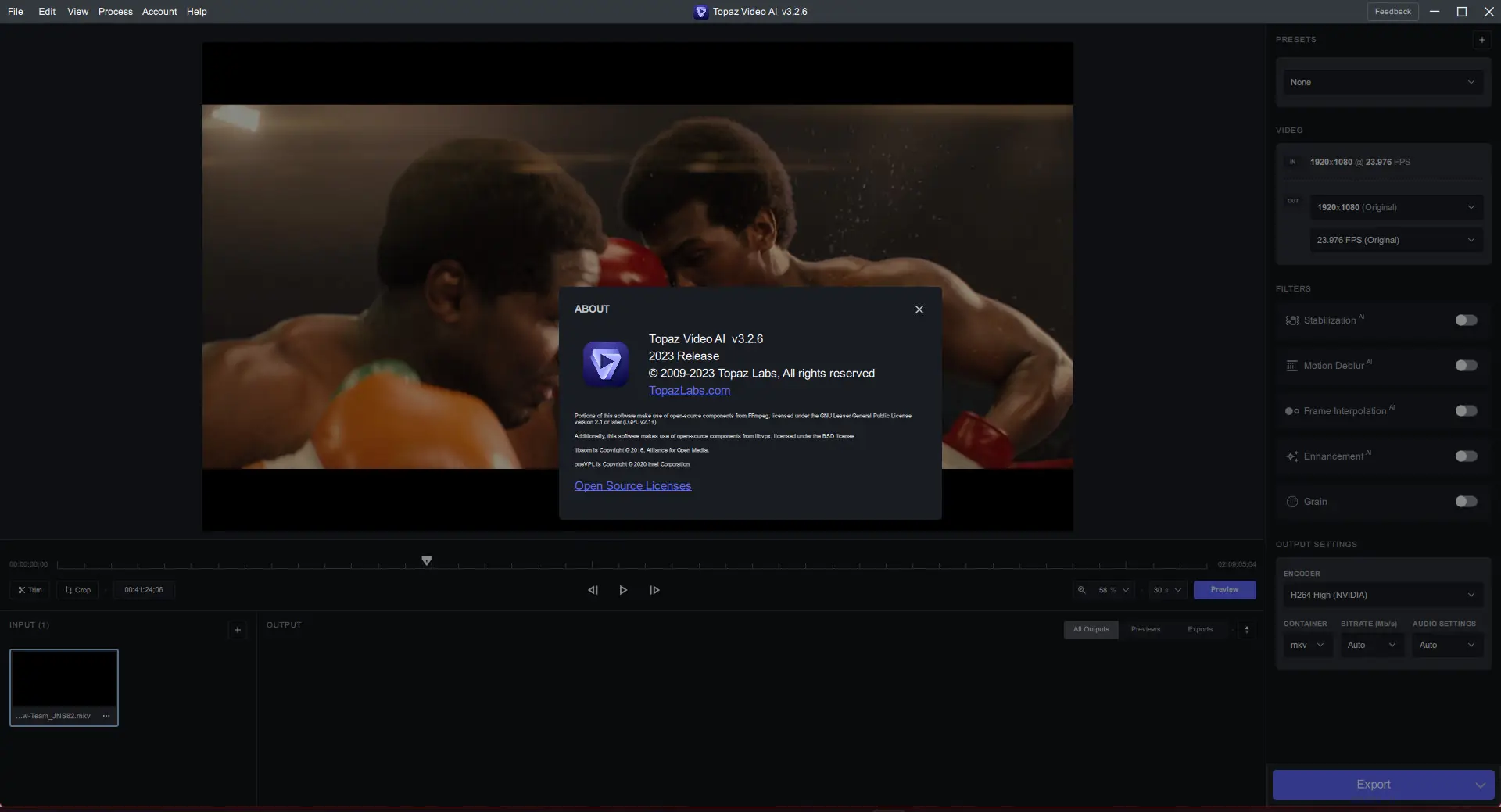Click the input file name JNS82.mkv
Viewport: 1501px width, 812px height.
coord(53,716)
